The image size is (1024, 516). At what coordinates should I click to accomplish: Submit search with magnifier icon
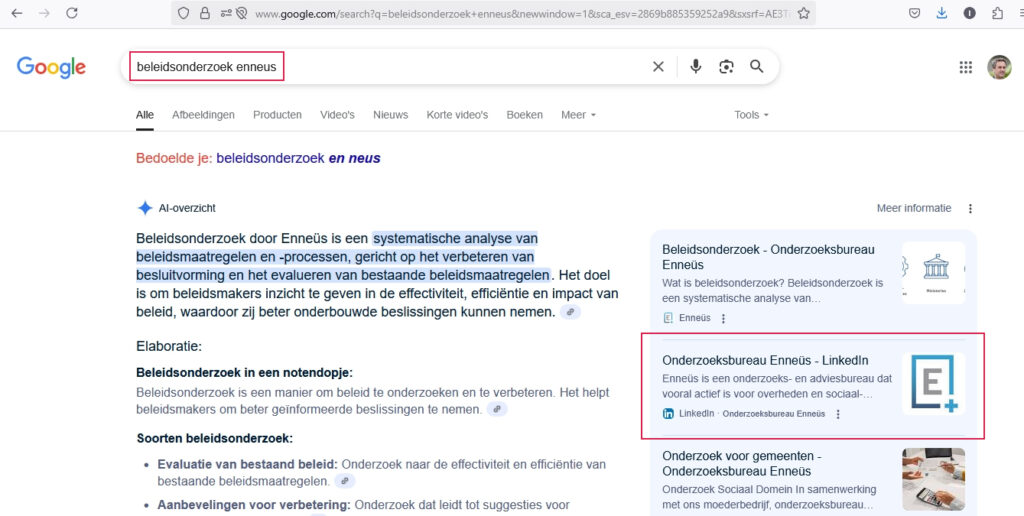click(756, 67)
